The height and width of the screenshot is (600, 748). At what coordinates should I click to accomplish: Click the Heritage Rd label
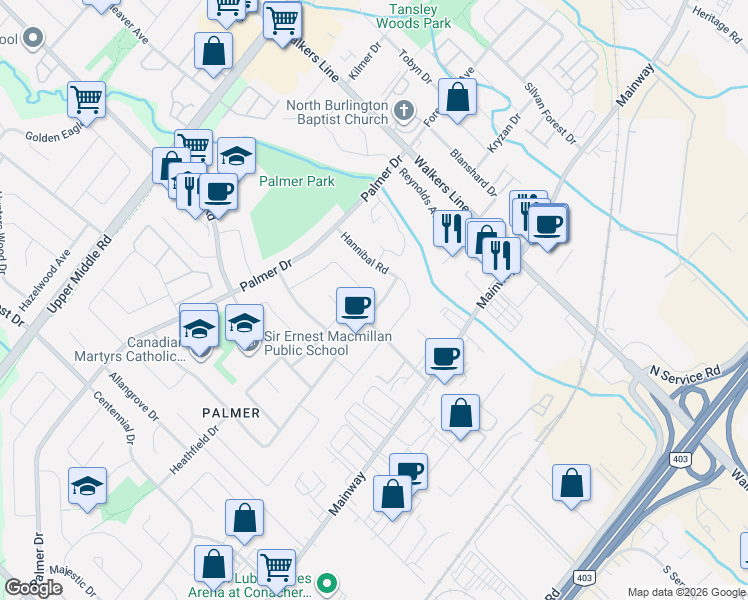click(717, 25)
